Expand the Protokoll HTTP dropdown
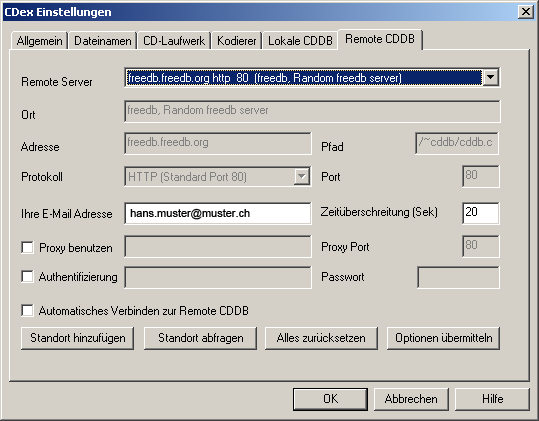The height and width of the screenshot is (421, 539). 301,177
